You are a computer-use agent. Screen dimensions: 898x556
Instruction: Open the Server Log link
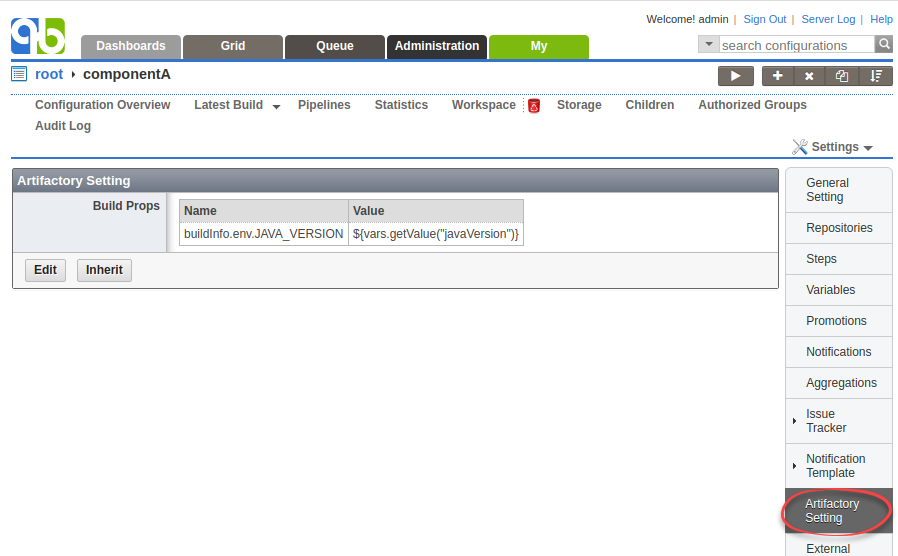click(828, 19)
